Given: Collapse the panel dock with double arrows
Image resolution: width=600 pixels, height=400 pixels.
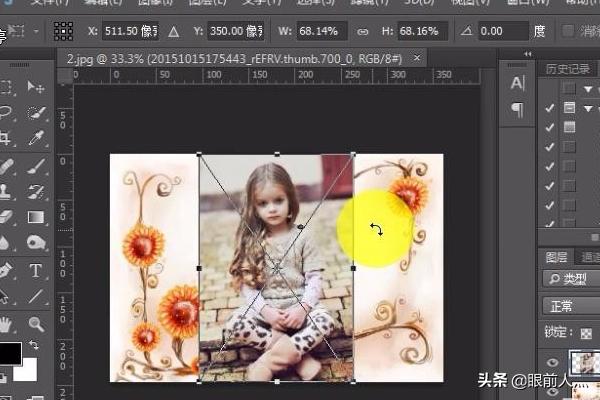Looking at the screenshot, I should tap(528, 54).
